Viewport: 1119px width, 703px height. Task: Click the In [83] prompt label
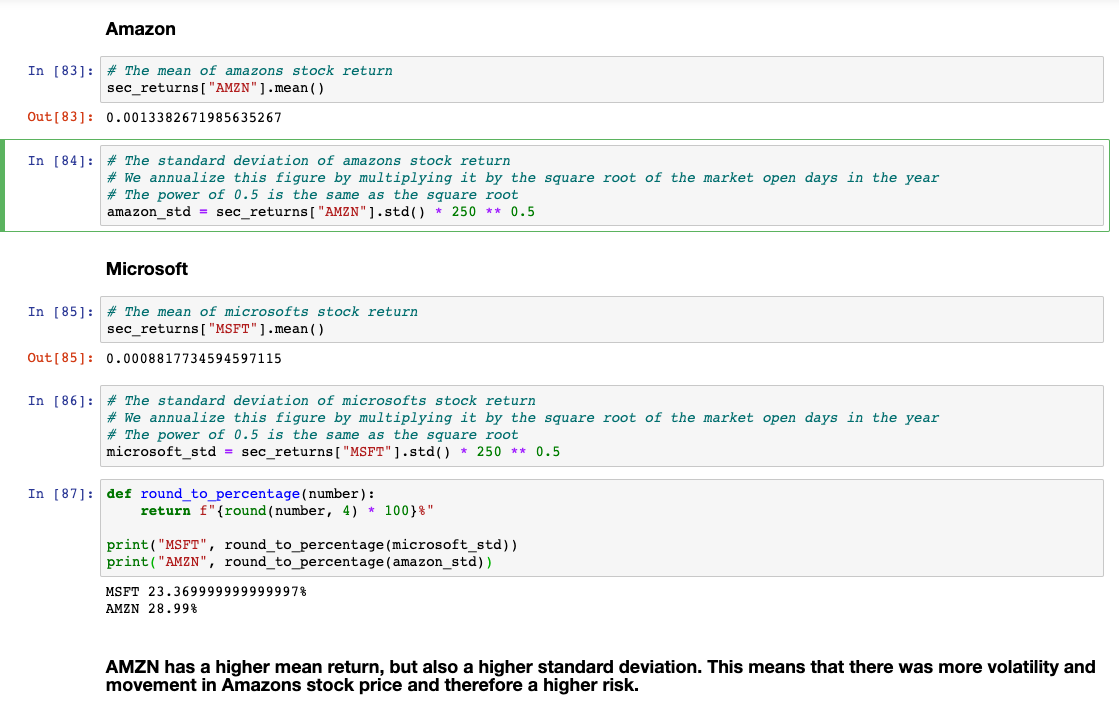(x=60, y=71)
